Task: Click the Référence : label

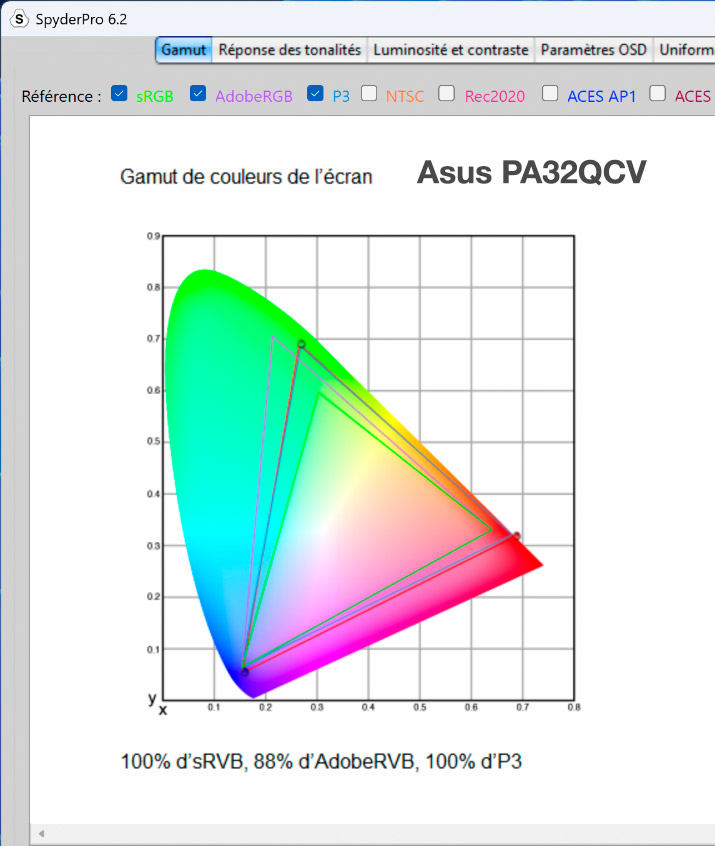Action: (x=62, y=97)
